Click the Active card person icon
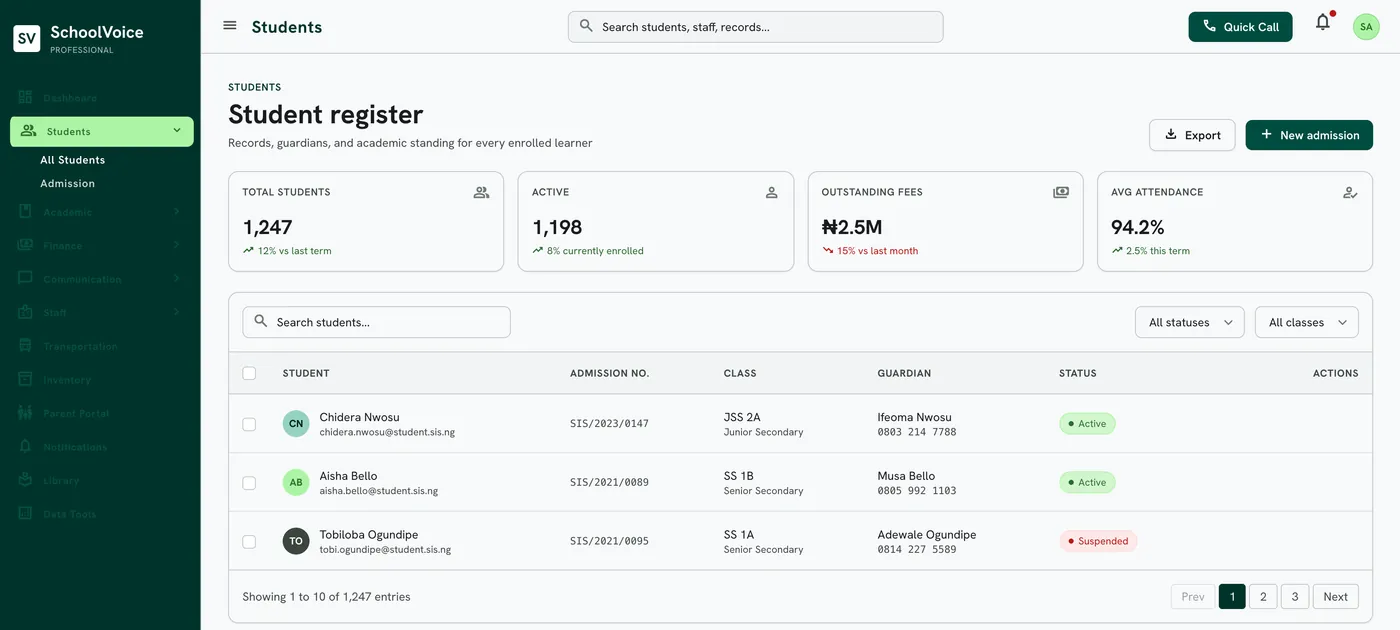 point(771,192)
